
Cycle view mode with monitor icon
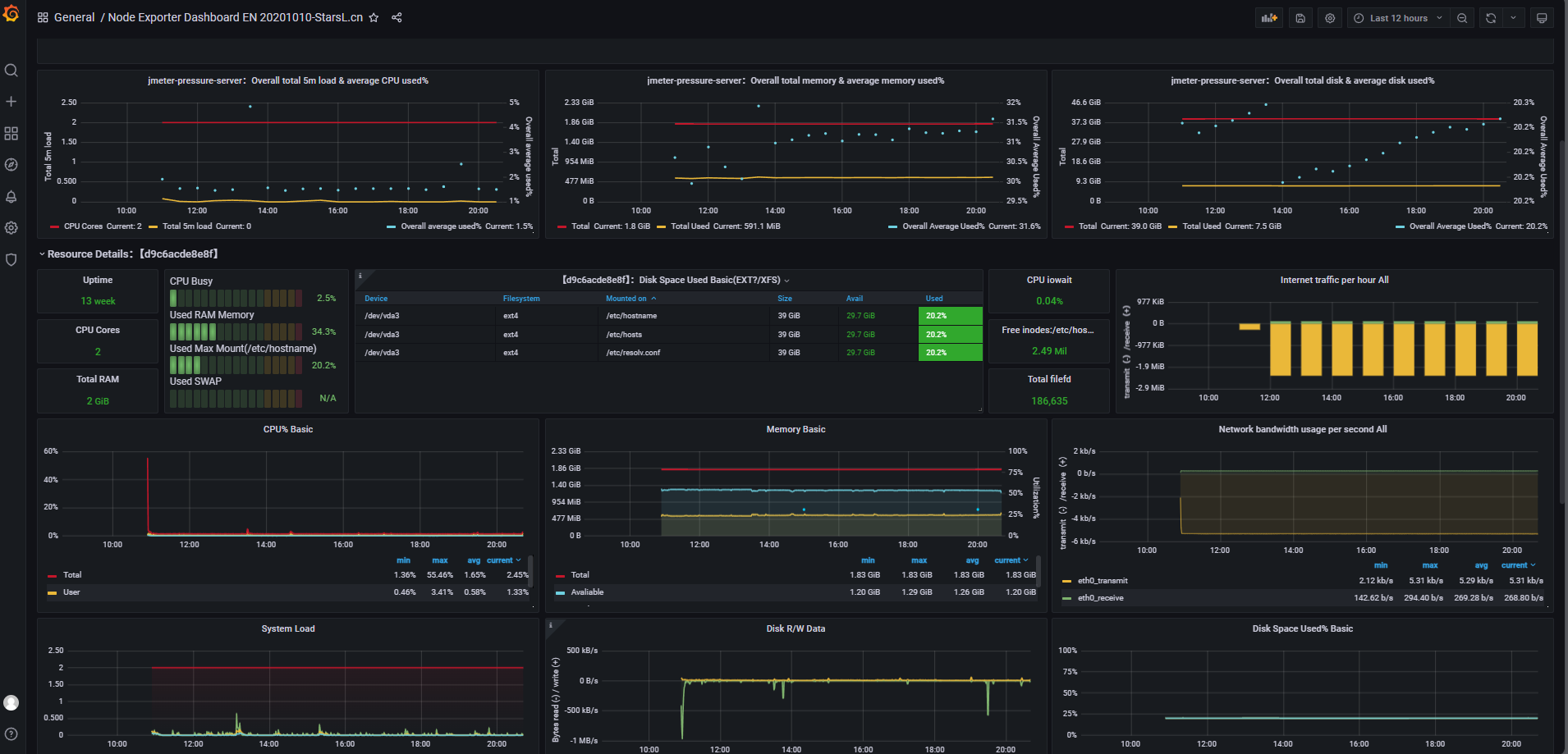tap(1542, 18)
